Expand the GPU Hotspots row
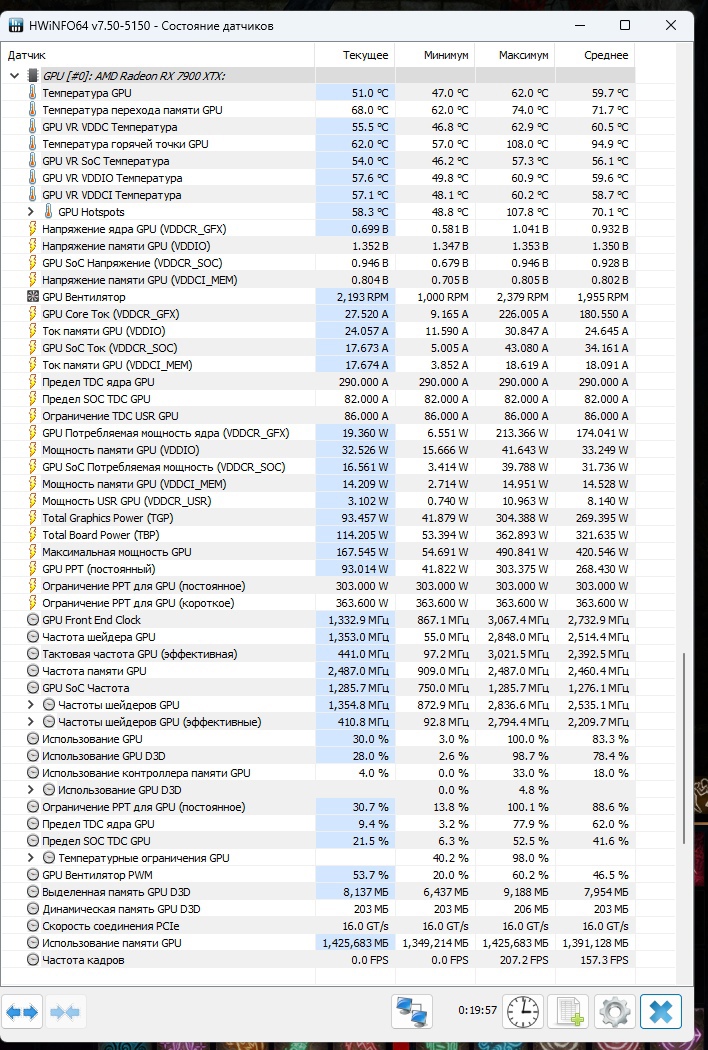Screen dimensions: 708x1050 click(x=30, y=212)
